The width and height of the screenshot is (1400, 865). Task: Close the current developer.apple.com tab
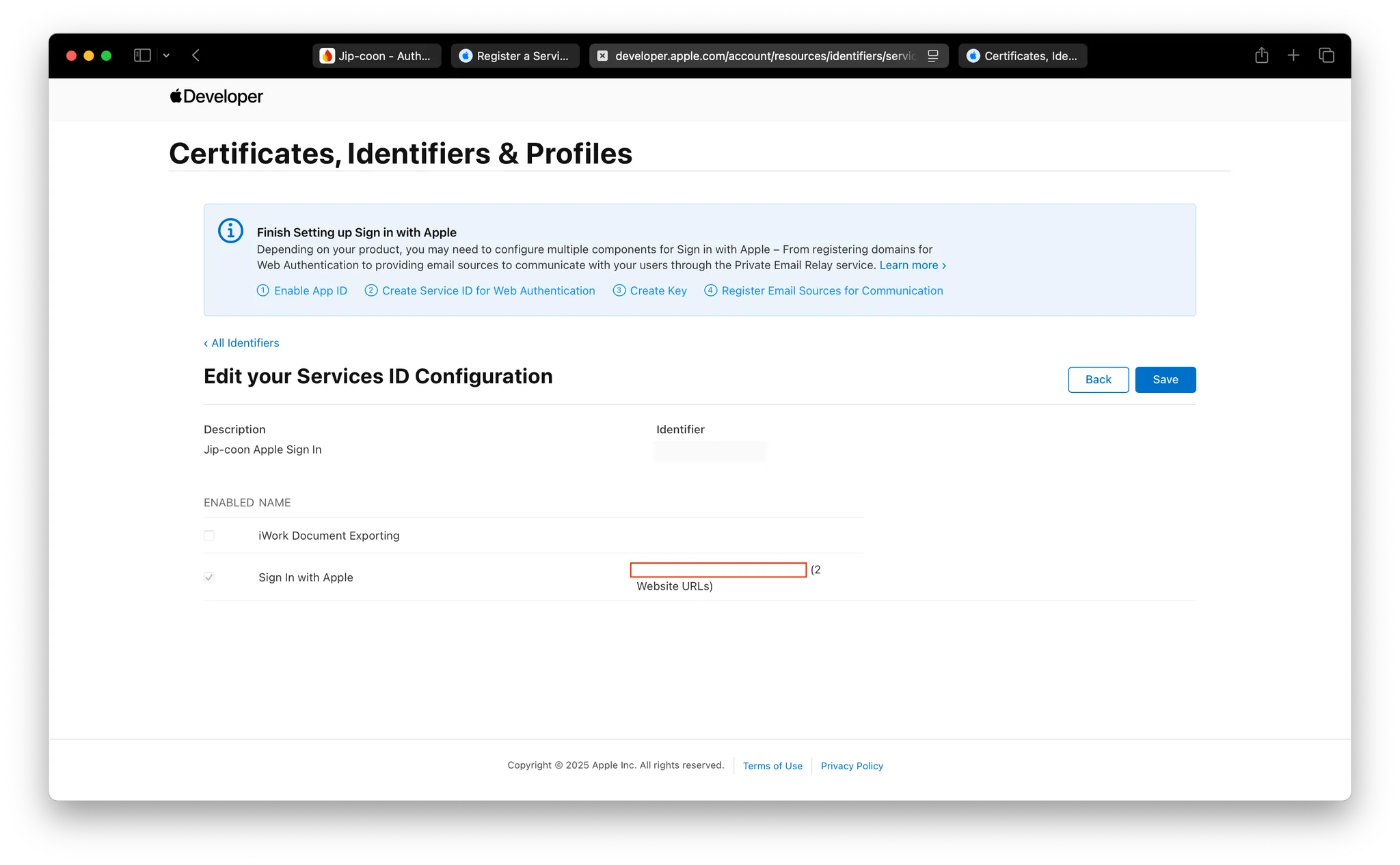[x=602, y=56]
